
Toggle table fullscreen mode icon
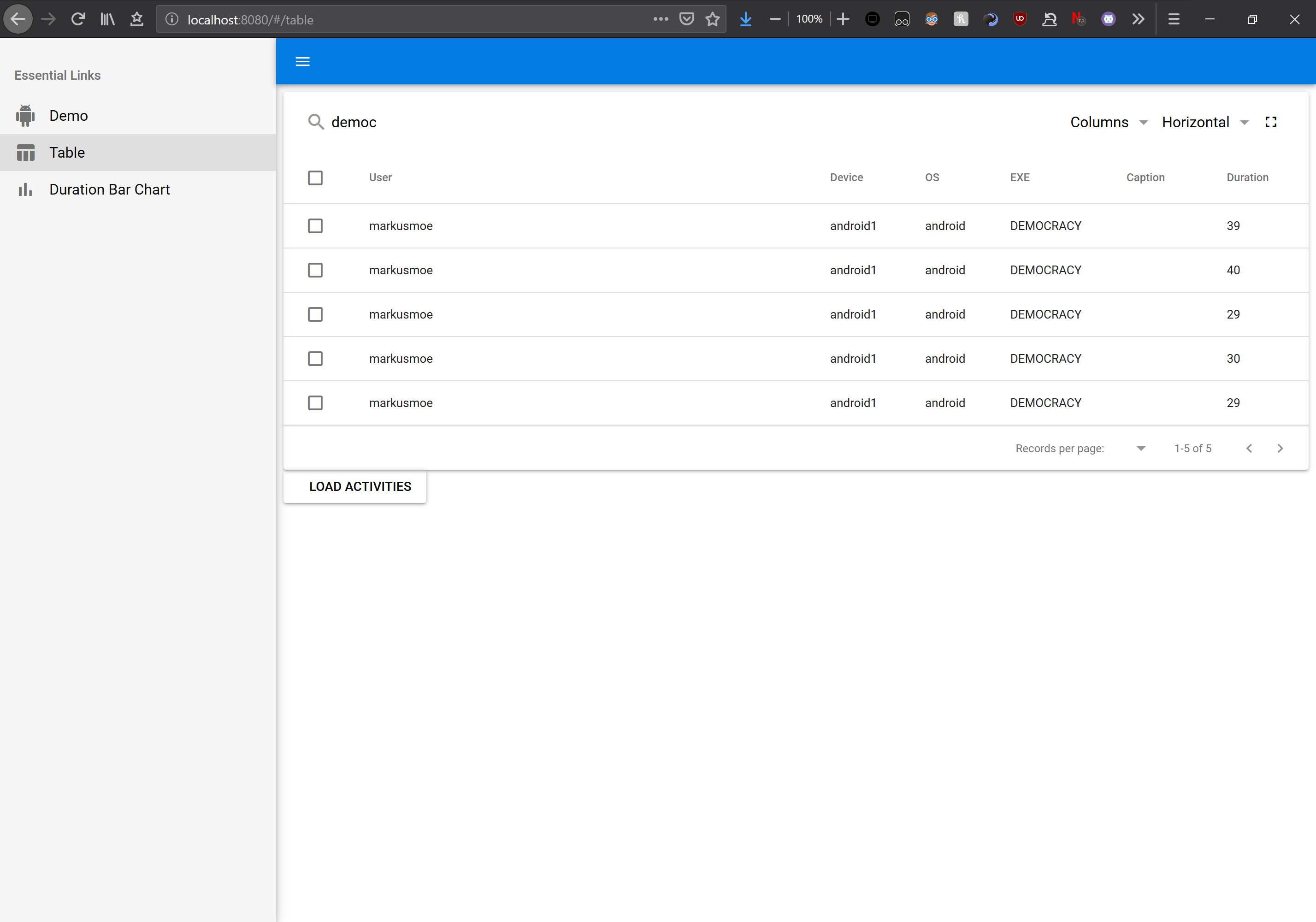[1270, 122]
